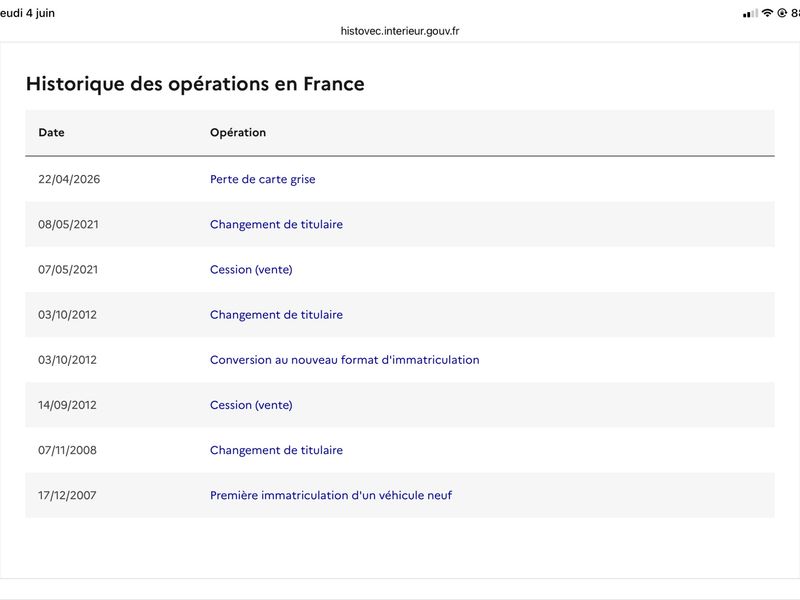Open the Perte de carte grise link
Screen dimensions: 800x600
click(x=262, y=179)
